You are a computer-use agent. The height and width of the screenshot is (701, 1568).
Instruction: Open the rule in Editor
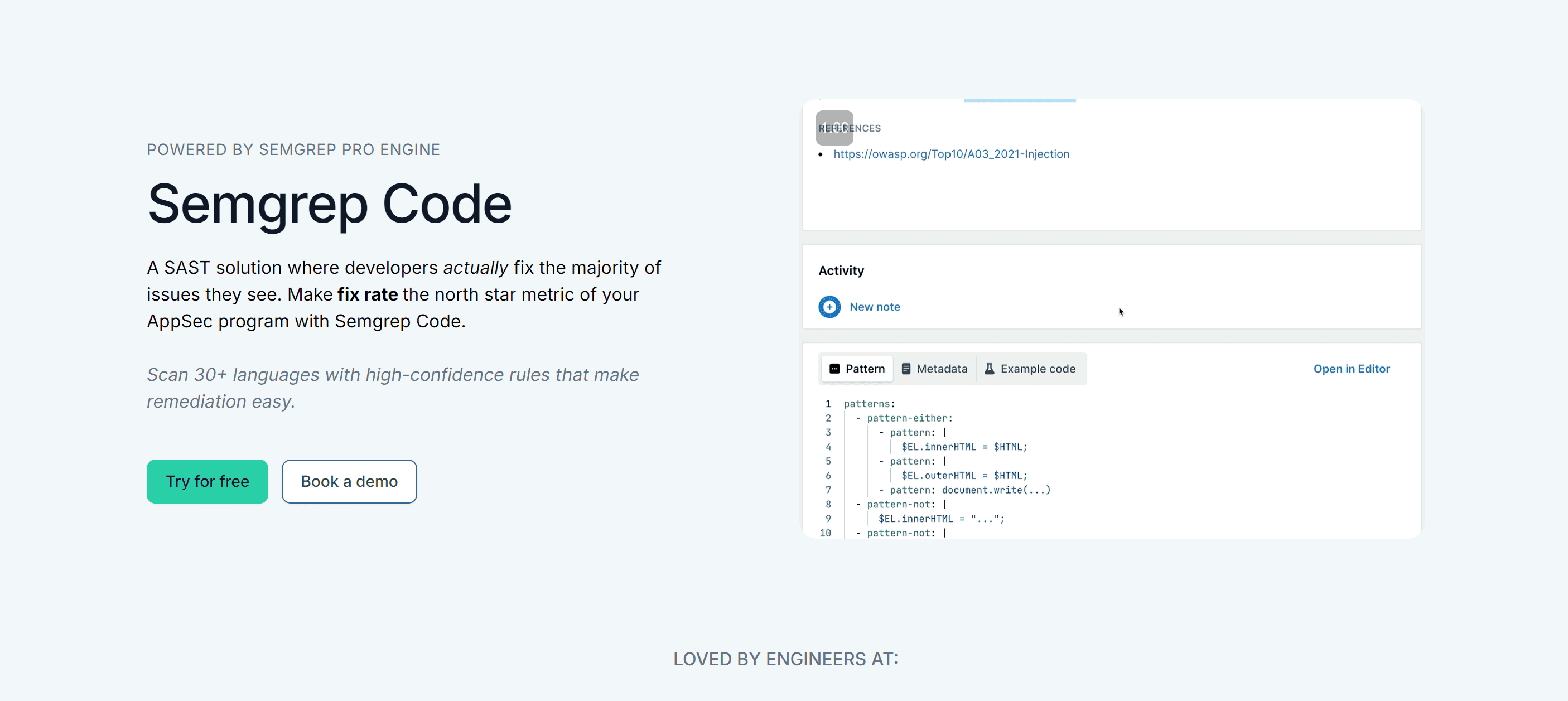(x=1352, y=369)
